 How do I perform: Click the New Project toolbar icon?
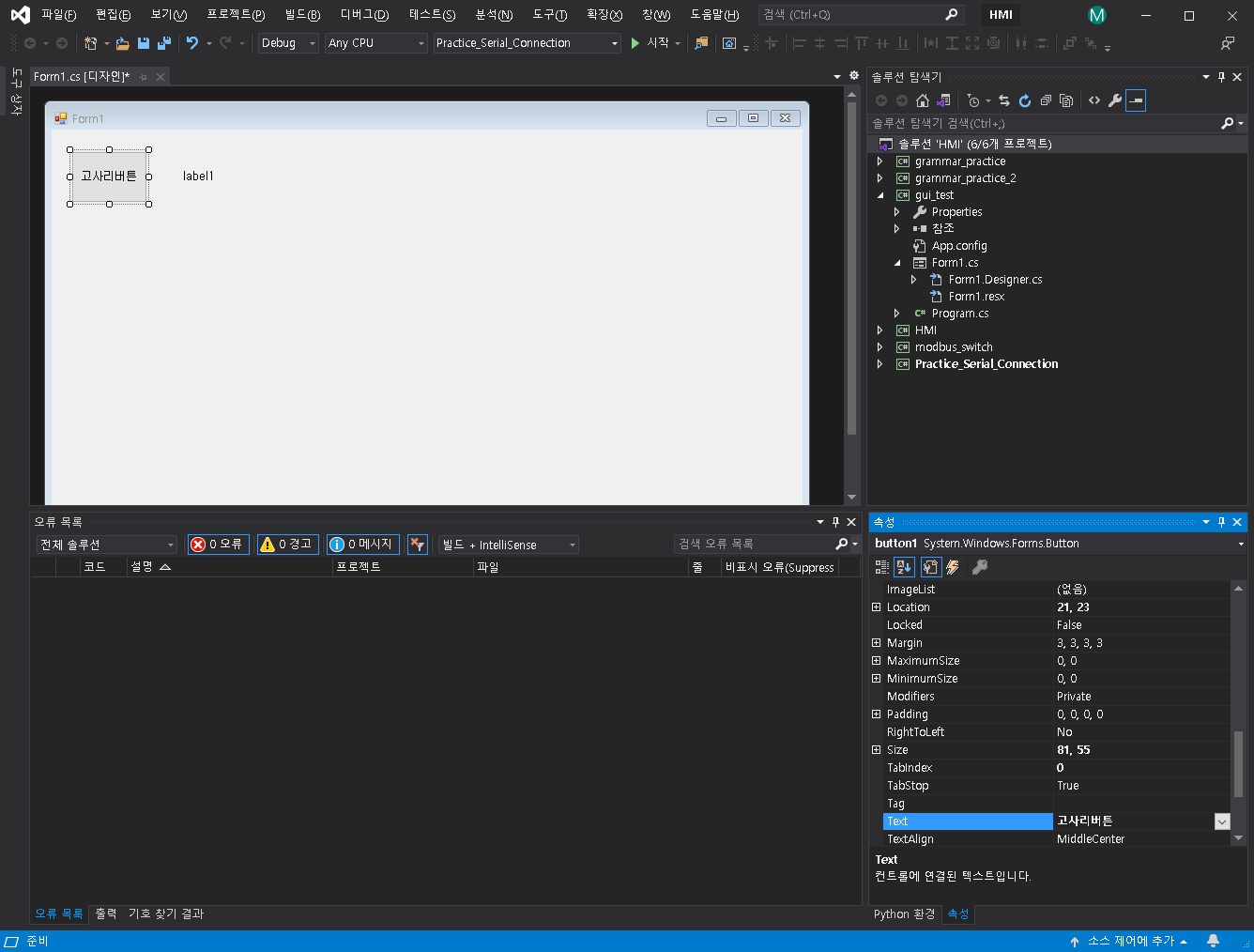pyautogui.click(x=90, y=43)
